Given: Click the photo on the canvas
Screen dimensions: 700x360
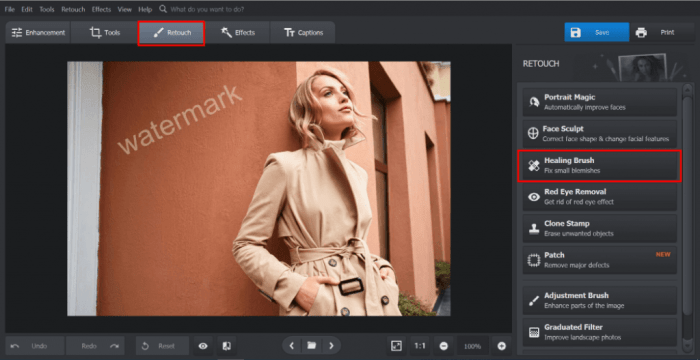Looking at the screenshot, I should (x=259, y=188).
